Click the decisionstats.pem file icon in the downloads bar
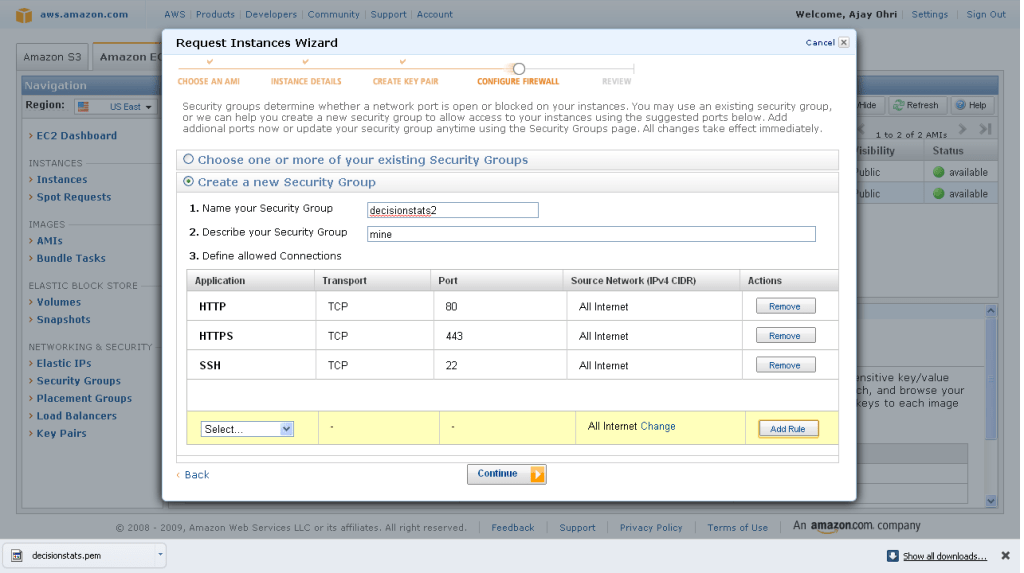 [x=17, y=556]
